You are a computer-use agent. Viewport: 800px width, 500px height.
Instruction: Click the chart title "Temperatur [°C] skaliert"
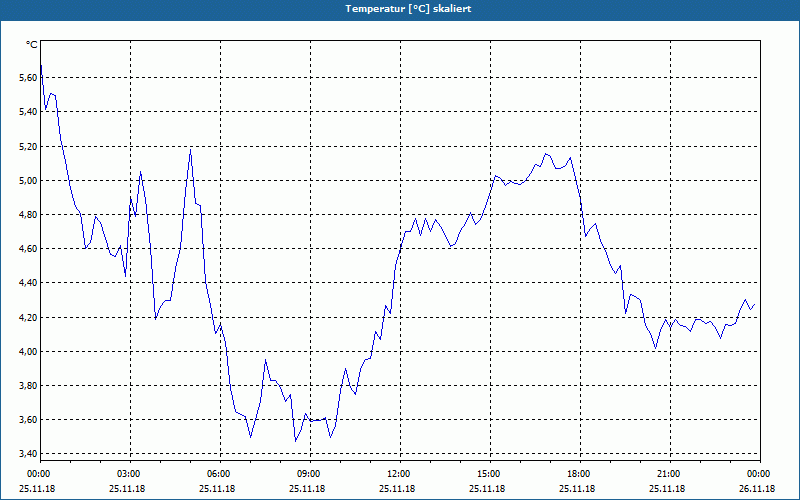pyautogui.click(x=408, y=9)
